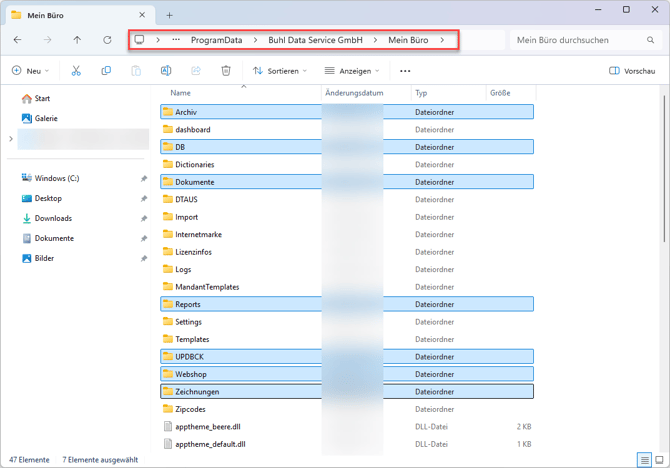
Task: Select the Zeichnungen folder
Action: click(347, 392)
